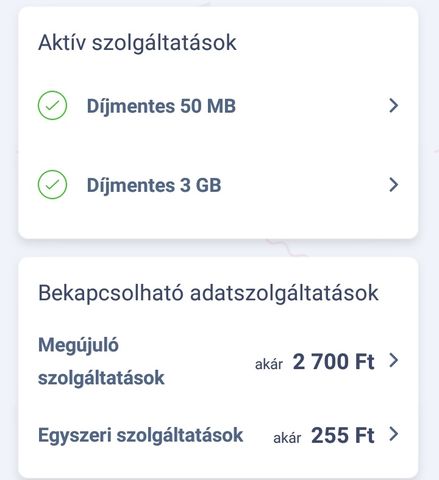Expand the Díjmentes 50 MB row chevron

point(394,105)
